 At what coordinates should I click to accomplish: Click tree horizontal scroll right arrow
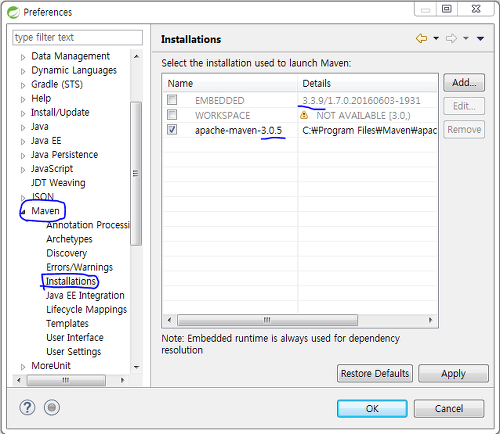coord(122,380)
